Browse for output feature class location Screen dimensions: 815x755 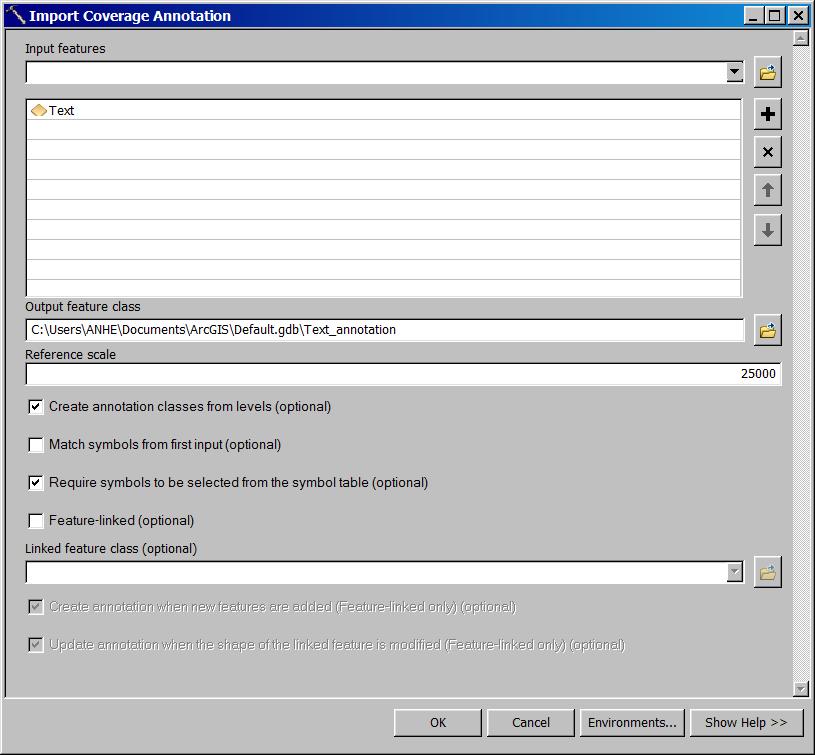click(768, 330)
